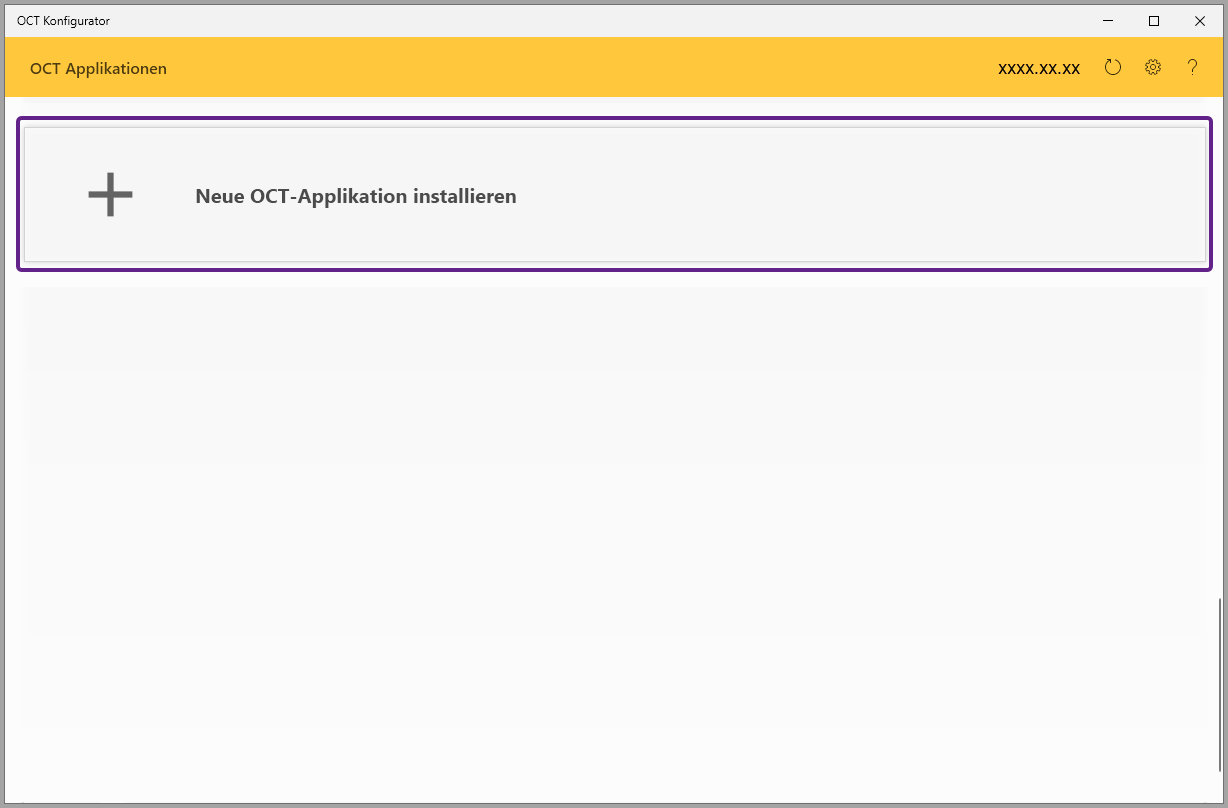Open settings via the gear icon

[1153, 68]
